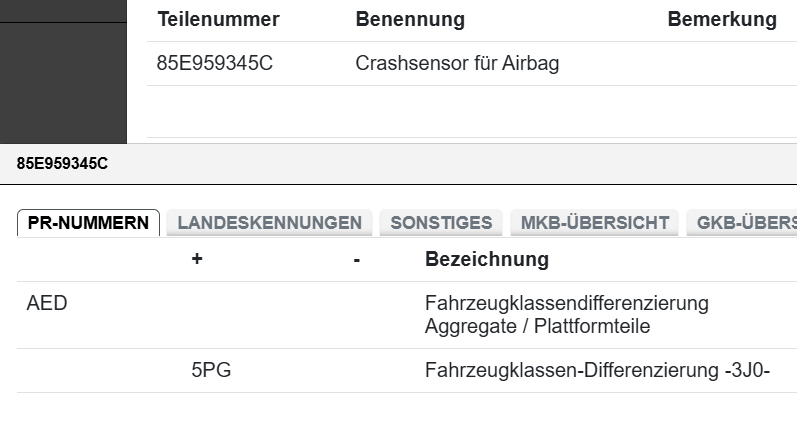Click Fahrzeugklassendifferenzierung Aggregate / Plattformteile description

coord(566,314)
